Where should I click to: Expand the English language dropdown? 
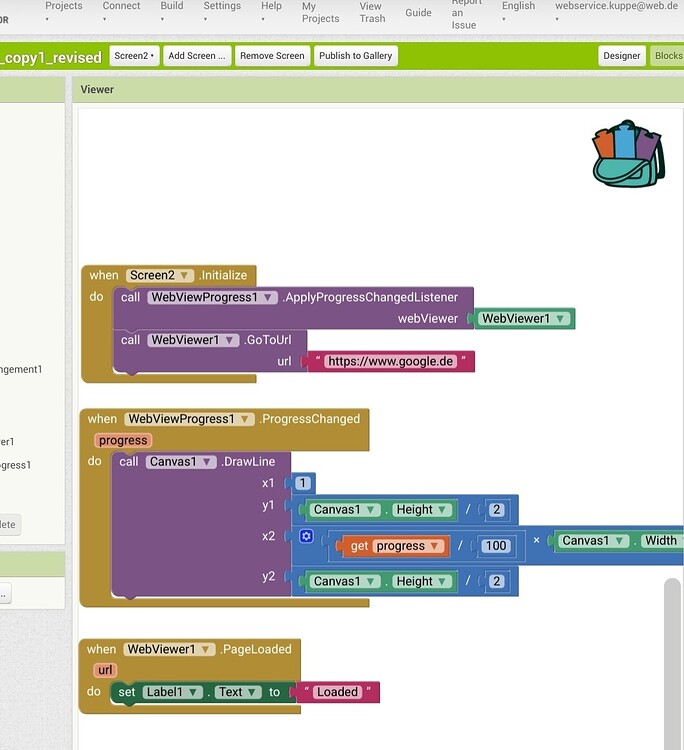coord(518,10)
